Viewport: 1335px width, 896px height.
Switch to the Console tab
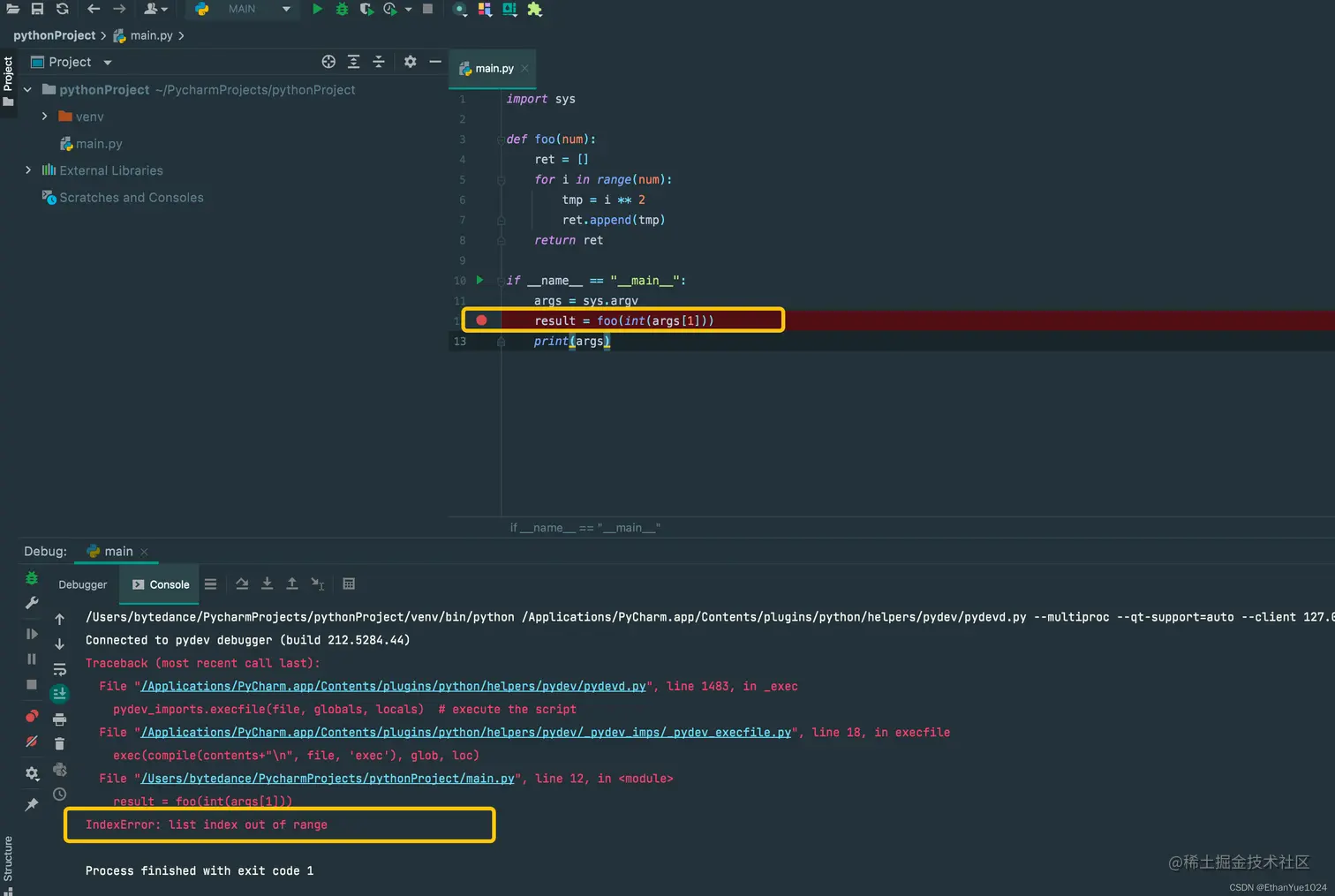[x=161, y=584]
